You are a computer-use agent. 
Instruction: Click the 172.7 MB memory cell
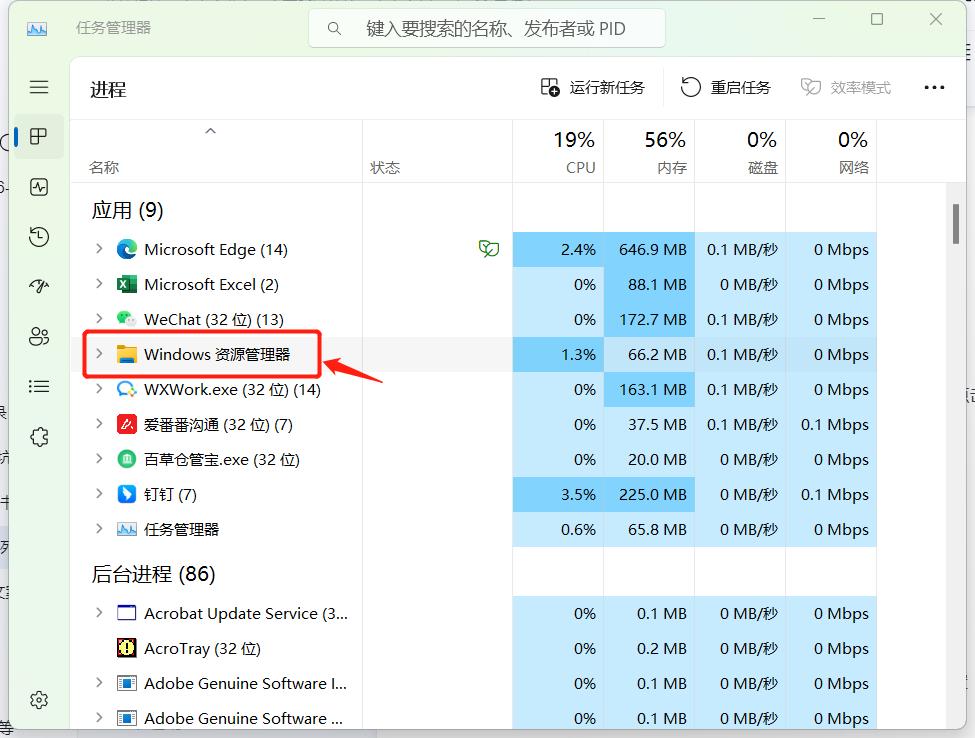coord(649,319)
